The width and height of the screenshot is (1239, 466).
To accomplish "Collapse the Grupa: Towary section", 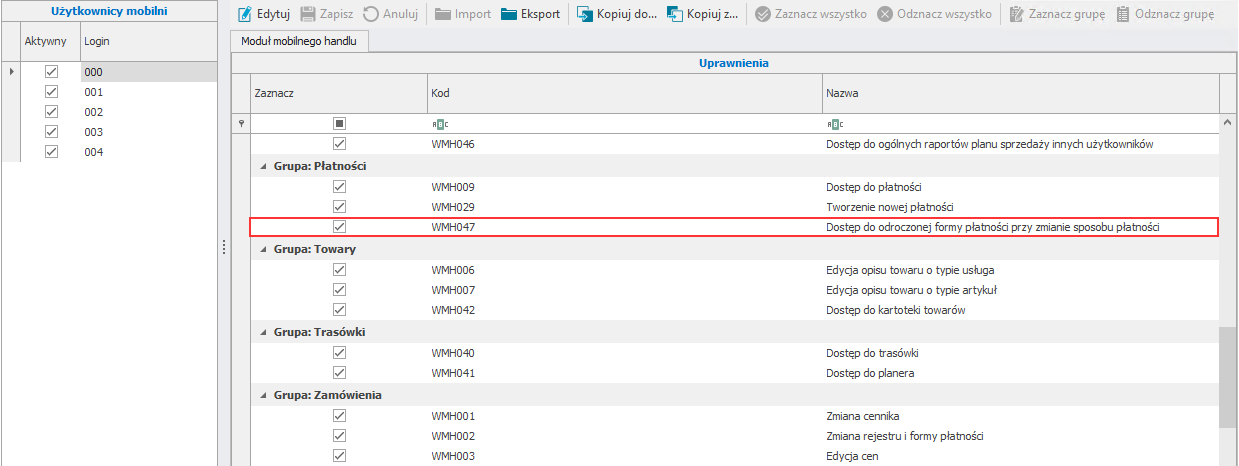I will coord(263,249).
